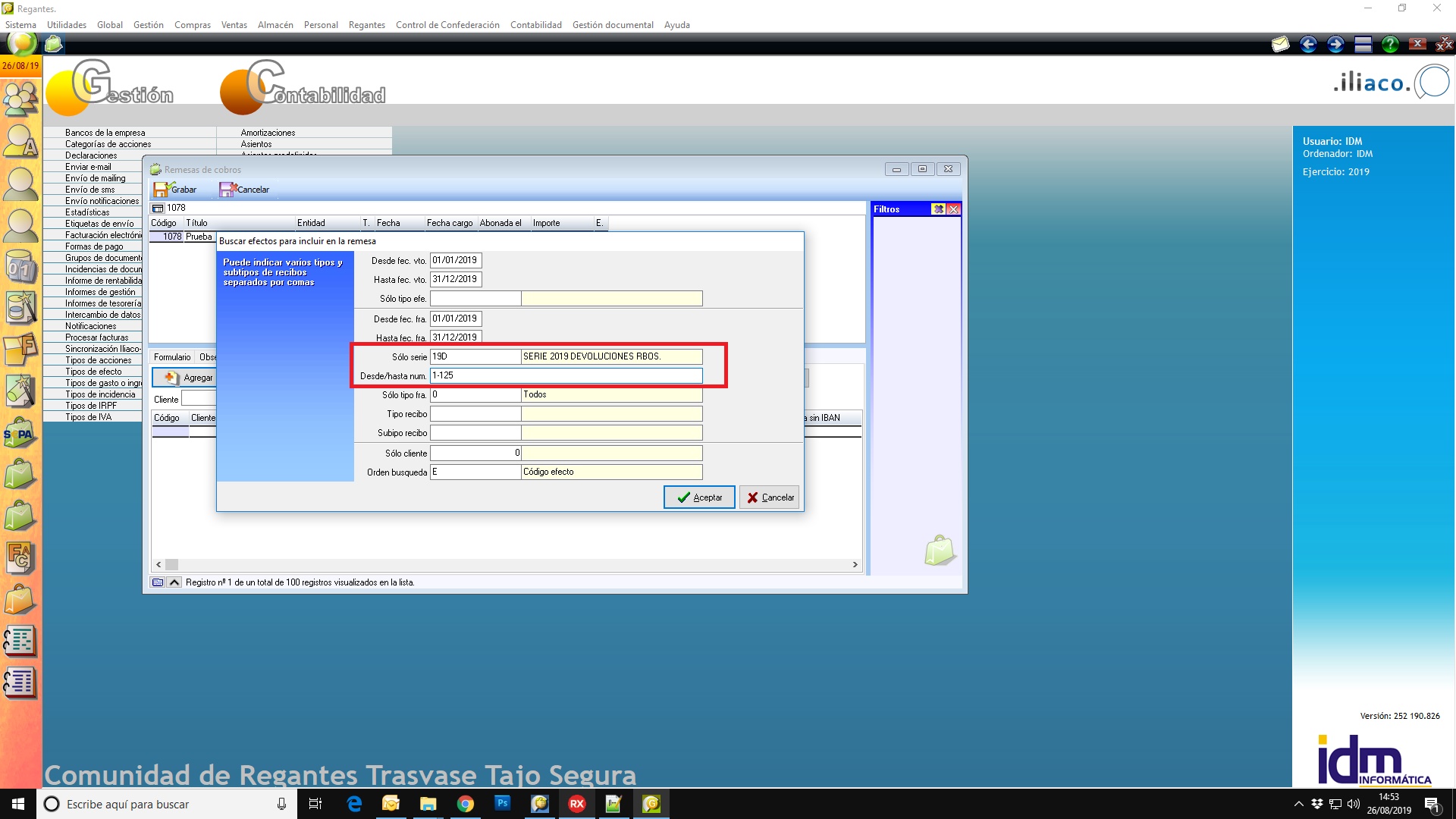This screenshot has width=1456, height=819.
Task: Click the Orden busqueda code field
Action: tap(475, 472)
